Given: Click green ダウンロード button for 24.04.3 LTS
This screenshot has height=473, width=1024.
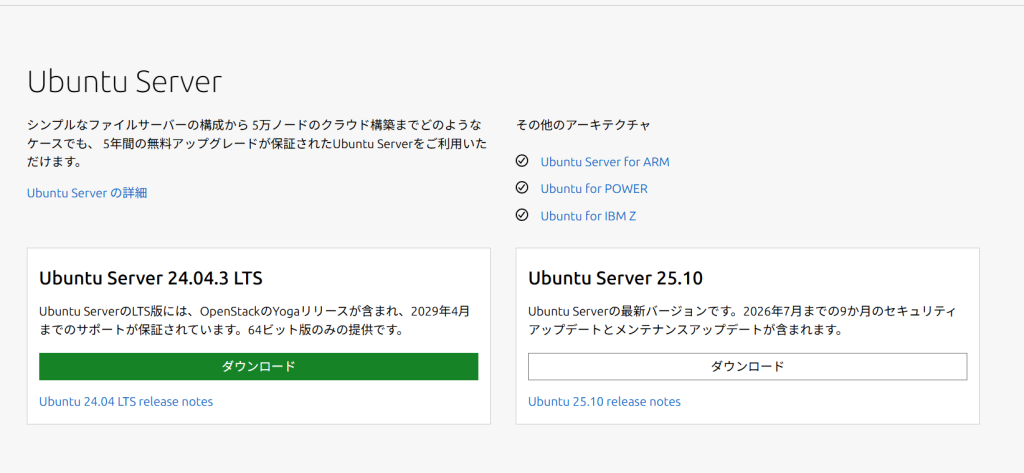Looking at the screenshot, I should click(x=259, y=367).
